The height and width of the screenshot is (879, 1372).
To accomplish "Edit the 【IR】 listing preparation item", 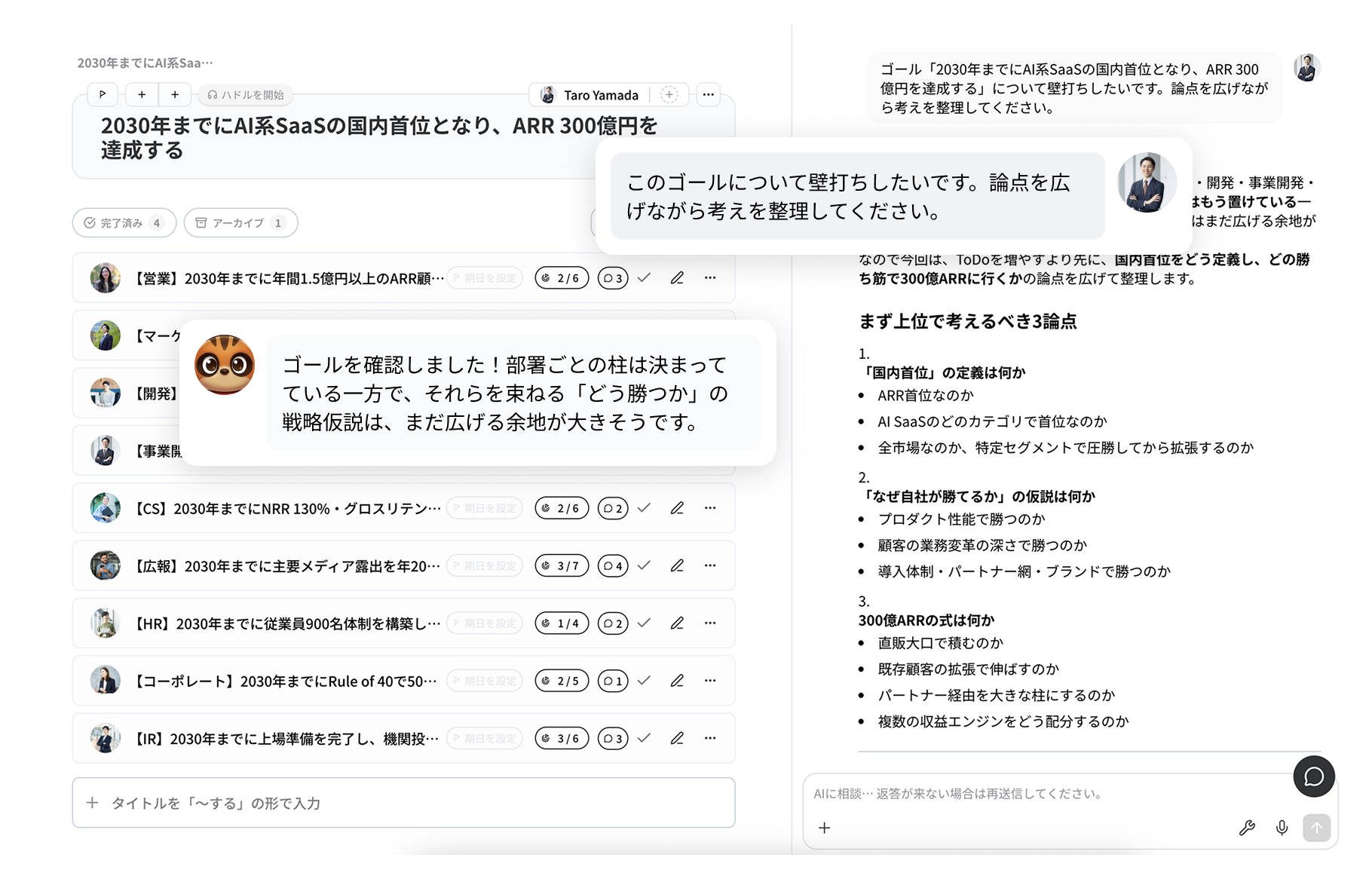I will (x=677, y=738).
